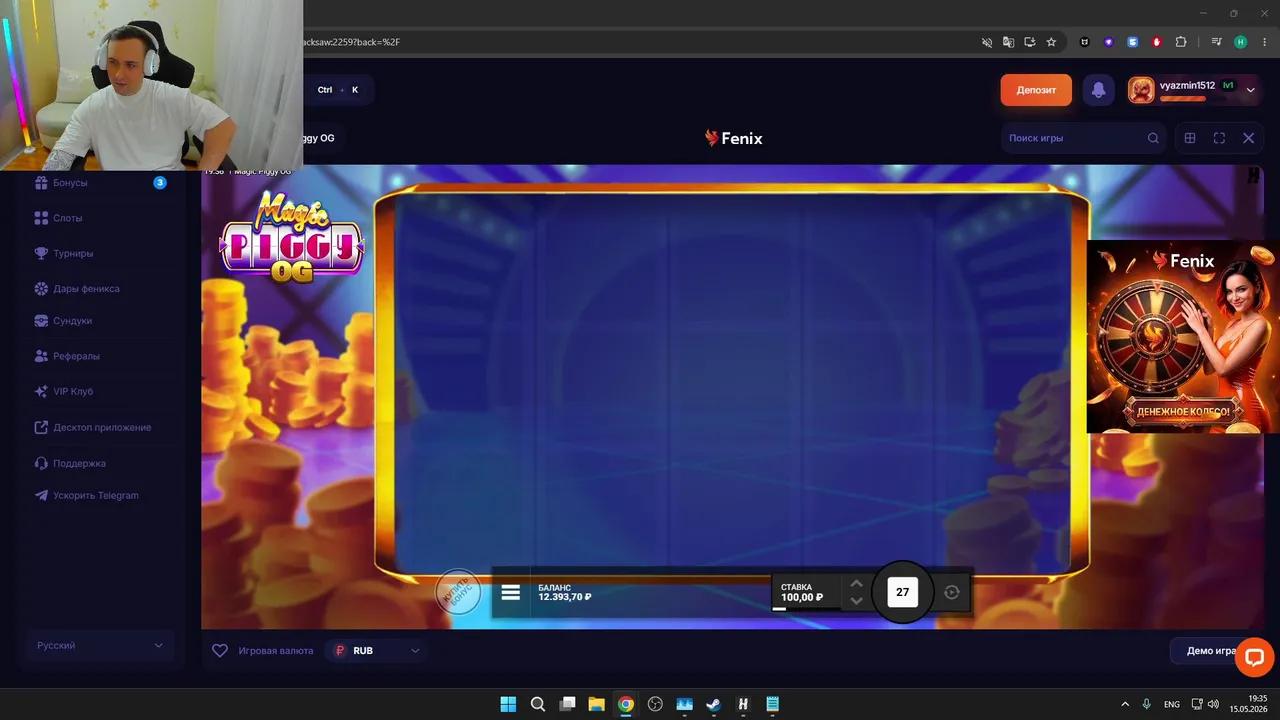Image resolution: width=1280 pixels, height=720 pixels.
Task: Click the Fenix logo in game header
Action: 733,138
